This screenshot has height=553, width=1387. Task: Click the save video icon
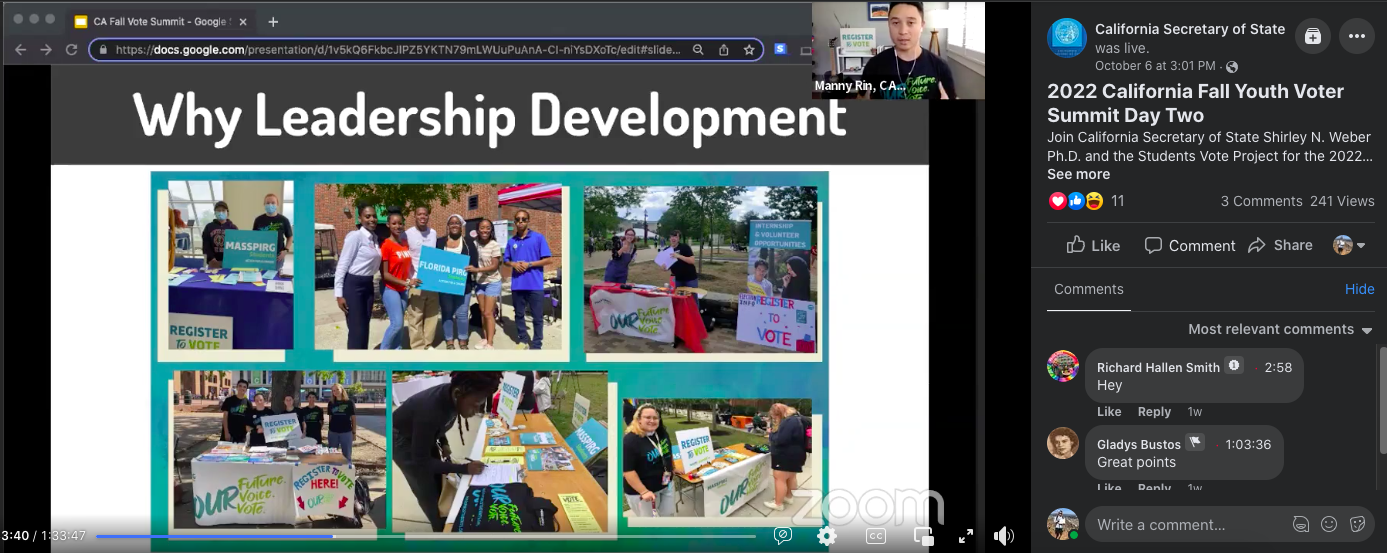(1313, 37)
